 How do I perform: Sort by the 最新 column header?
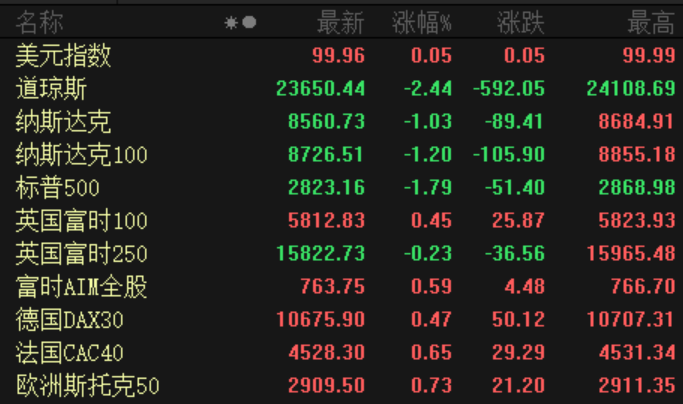[x=341, y=23]
